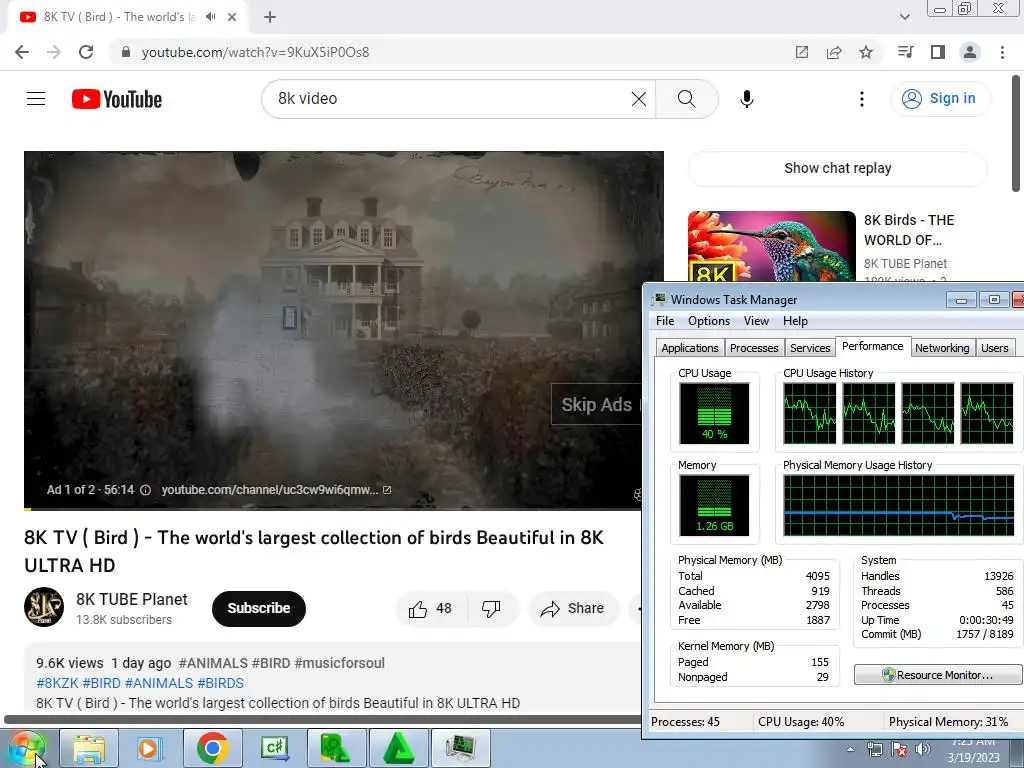
Task: Click #BIRDS hashtag link
Action: point(220,683)
